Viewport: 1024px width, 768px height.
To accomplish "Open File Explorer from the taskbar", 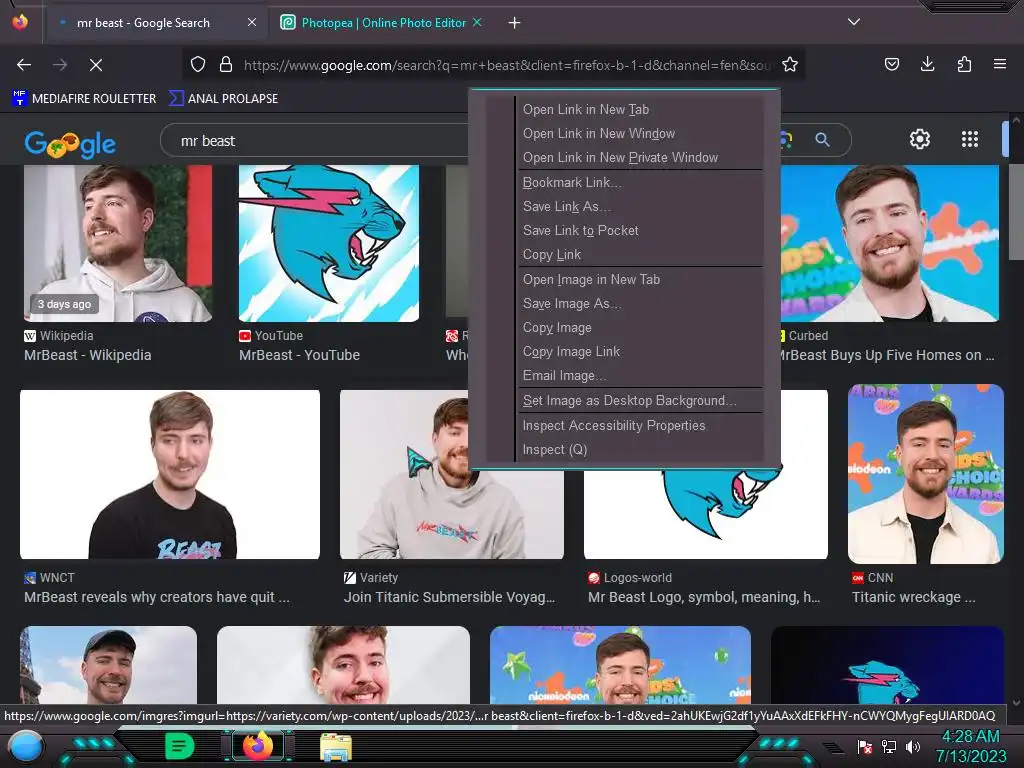I will tap(336, 746).
